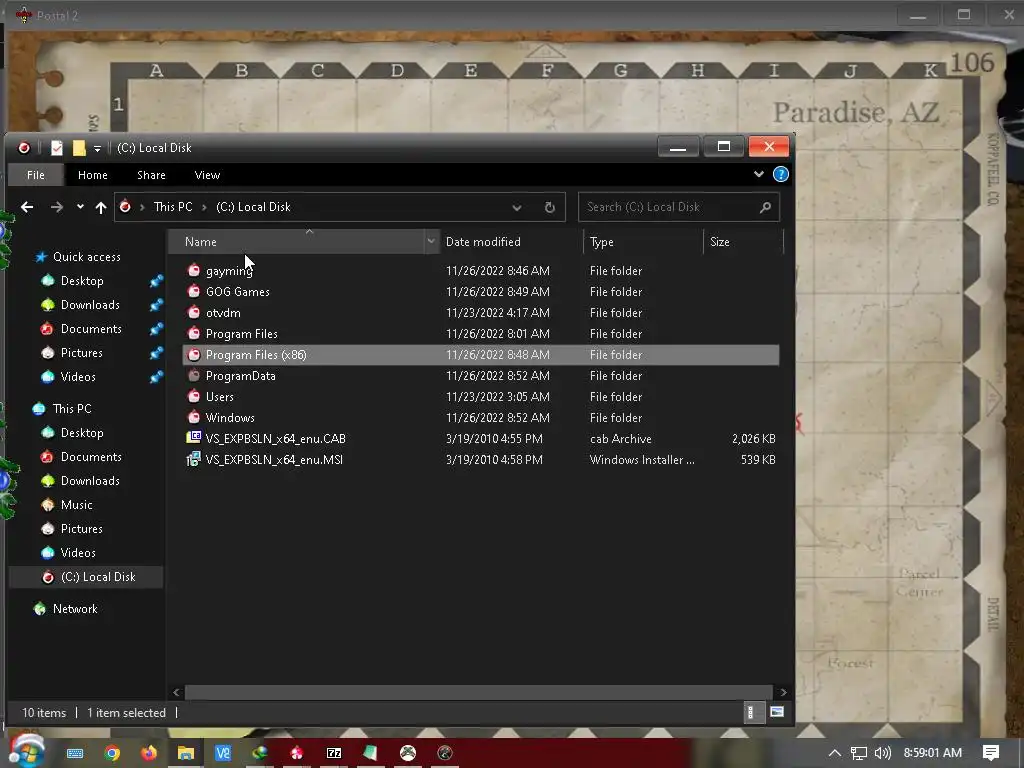Open 7-Zip from the taskbar
Screen dimensions: 1024x768
[x=334, y=753]
